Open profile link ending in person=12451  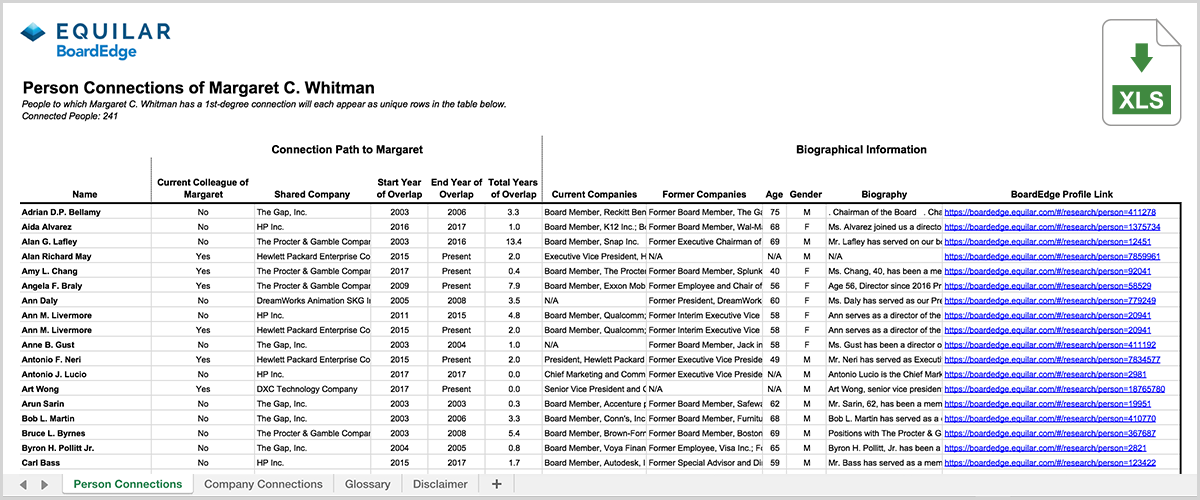pyautogui.click(x=1047, y=242)
